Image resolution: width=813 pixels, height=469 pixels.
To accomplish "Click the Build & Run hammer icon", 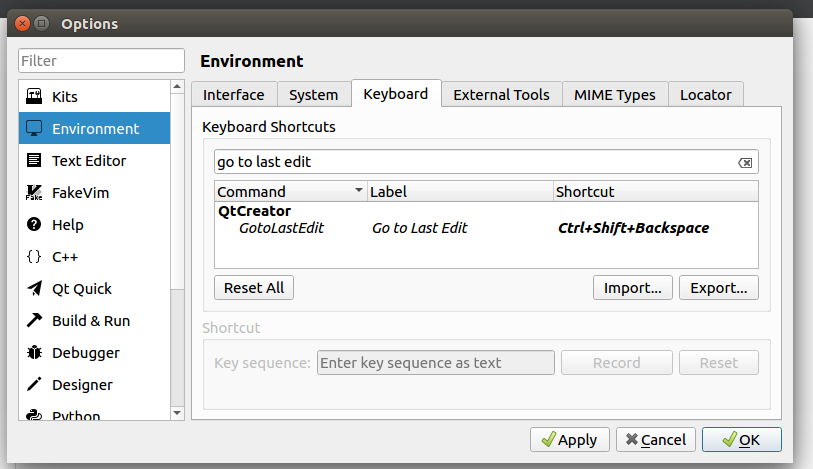I will [x=34, y=321].
